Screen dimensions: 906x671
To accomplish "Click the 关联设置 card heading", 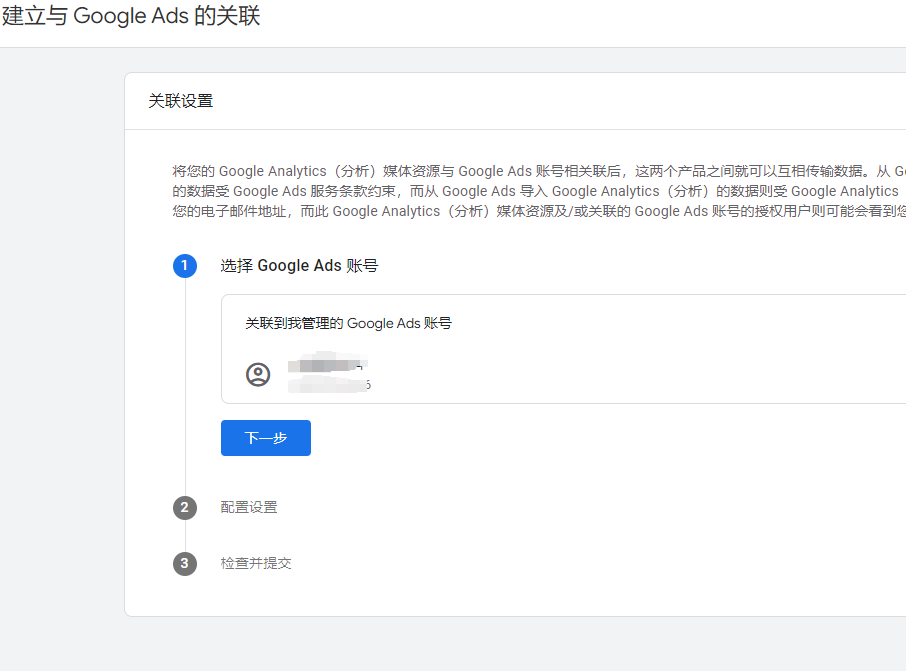I will 181,101.
